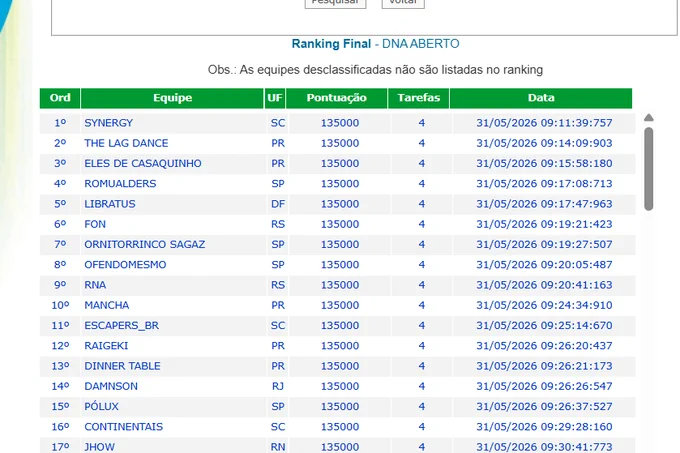Select the UF column header
This screenshot has width=680, height=453.
click(275, 98)
